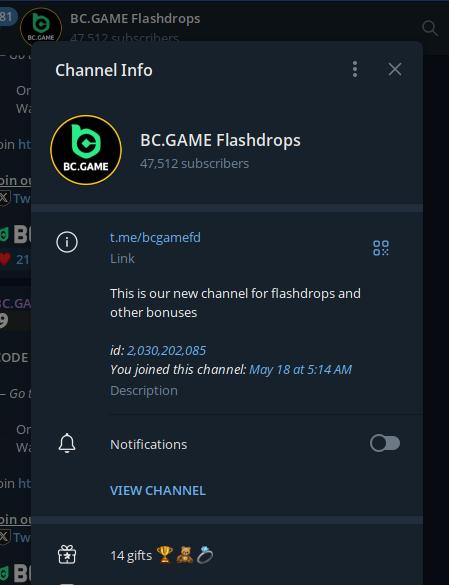Click the teddy bear gift emoji

pos(185,555)
